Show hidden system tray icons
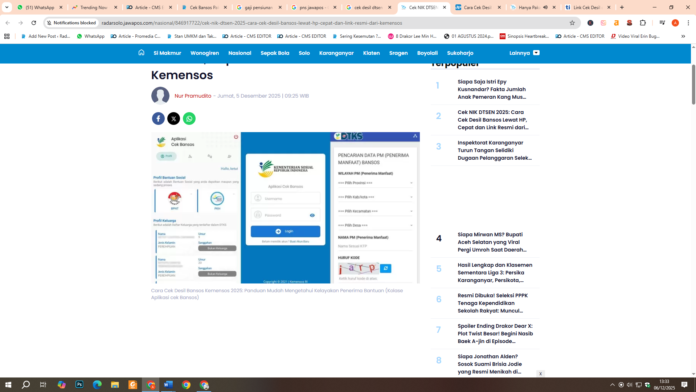Image resolution: width=696 pixels, height=392 pixels. pyautogui.click(x=612, y=385)
